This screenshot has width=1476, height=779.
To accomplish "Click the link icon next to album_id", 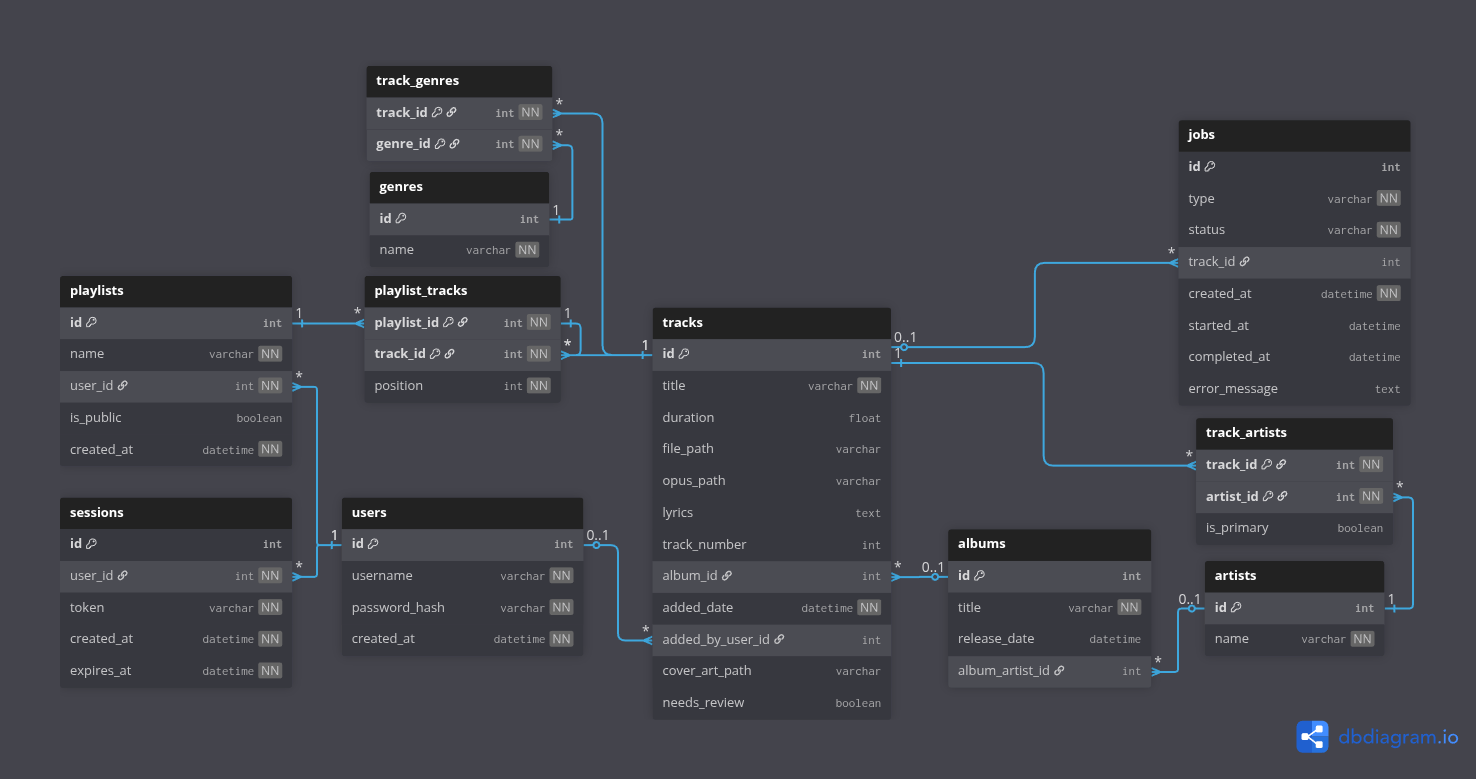I will click(727, 576).
